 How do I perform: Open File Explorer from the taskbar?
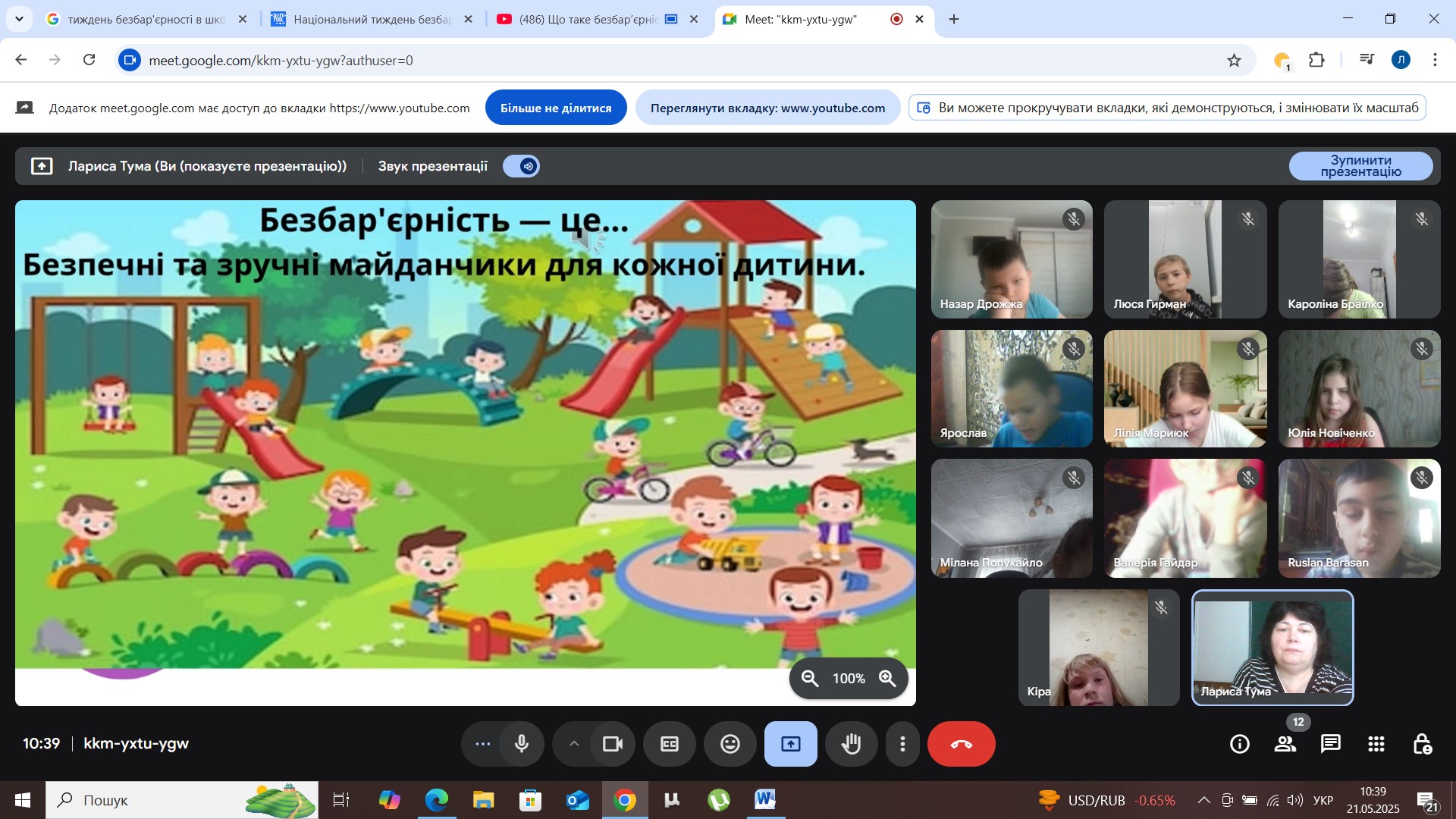tap(483, 800)
